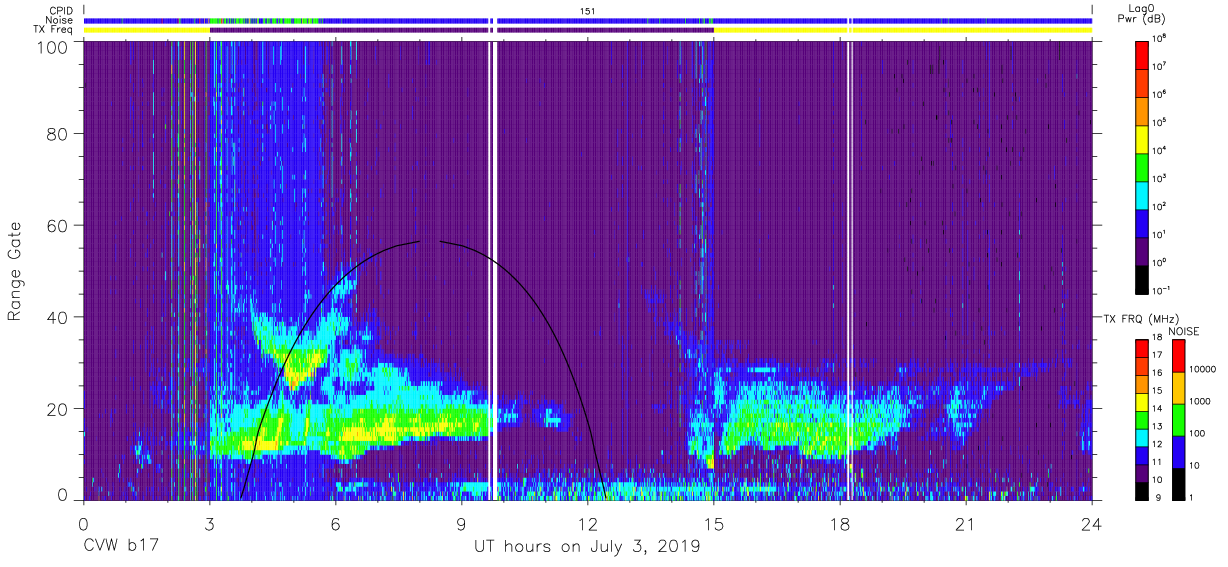Click the '9' TX FRQ colorbar label
1228x567 pixels.
point(1158,497)
